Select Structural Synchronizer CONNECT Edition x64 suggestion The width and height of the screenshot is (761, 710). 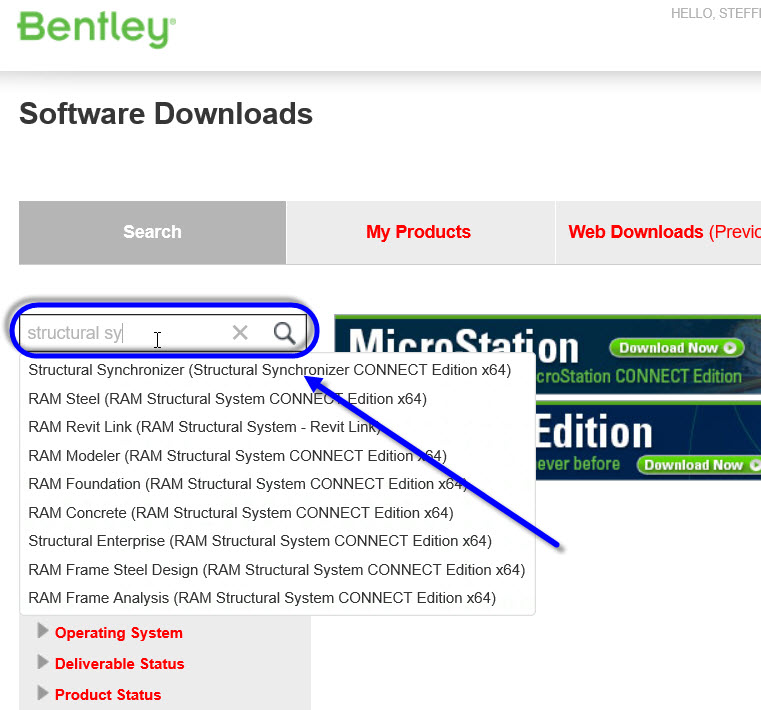pos(270,370)
